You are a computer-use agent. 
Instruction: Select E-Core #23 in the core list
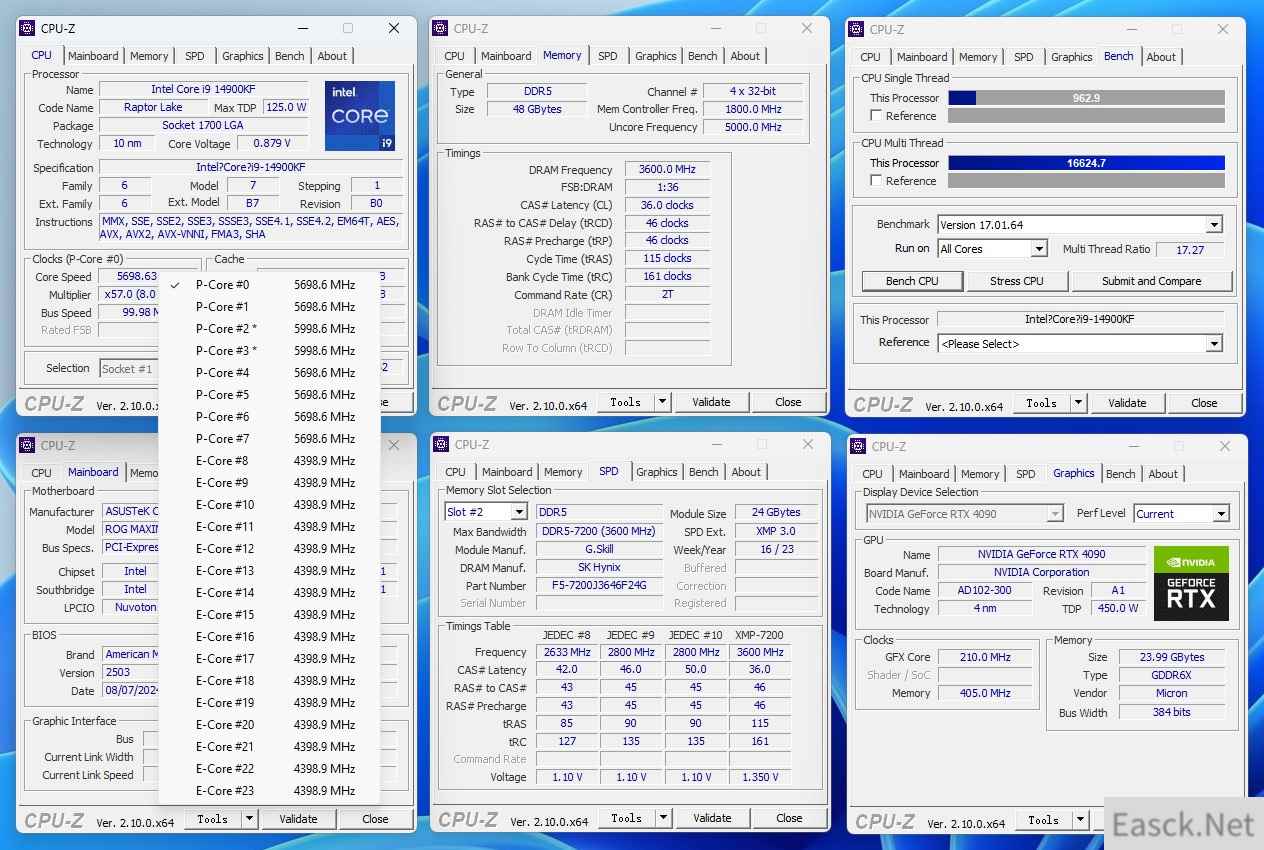pos(269,791)
